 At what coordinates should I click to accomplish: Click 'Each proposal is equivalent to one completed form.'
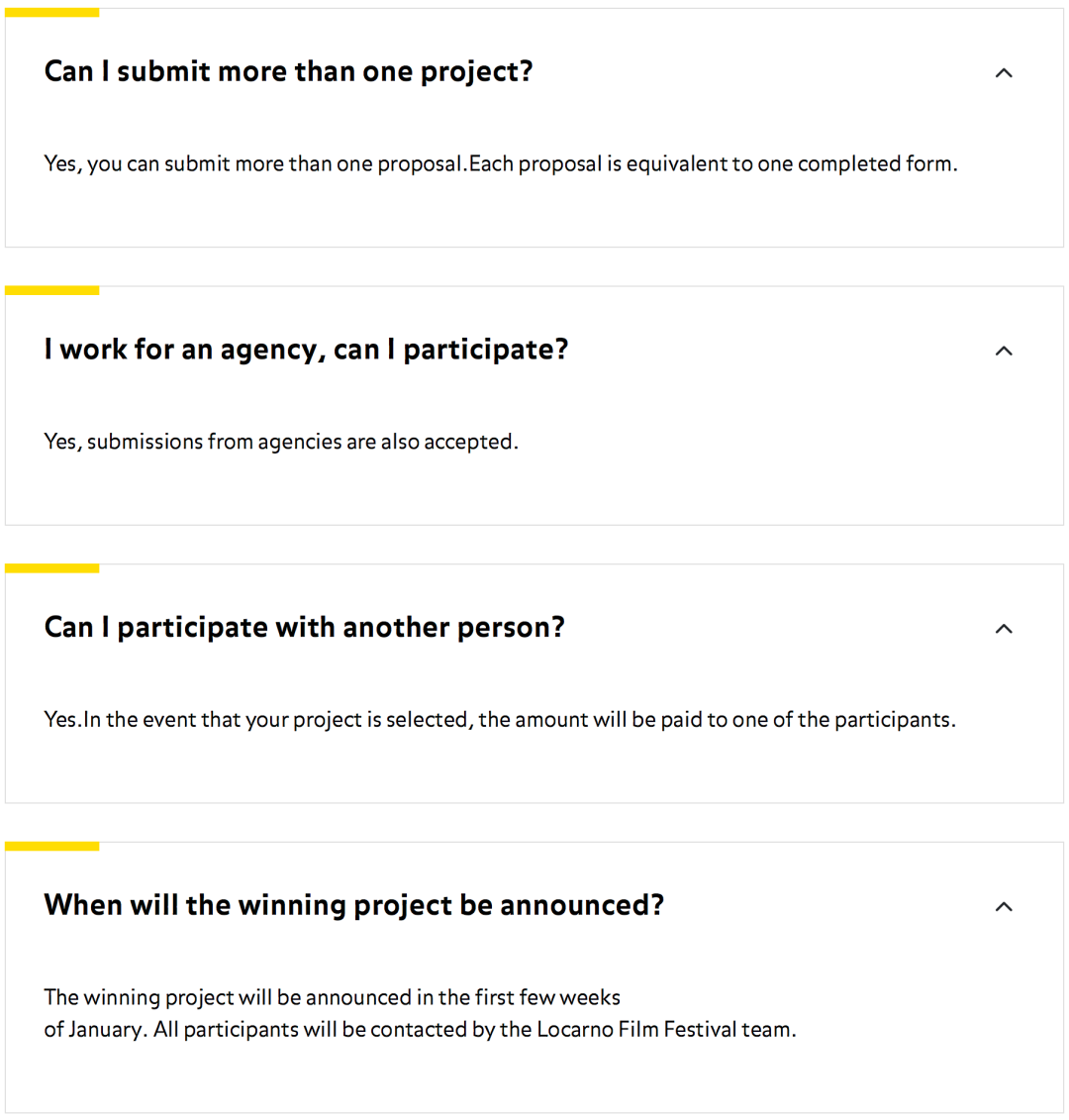click(713, 164)
